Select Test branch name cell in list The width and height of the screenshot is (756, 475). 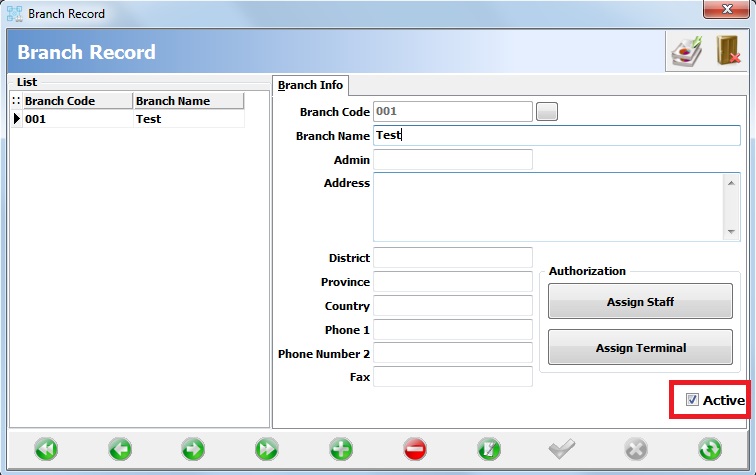click(189, 119)
